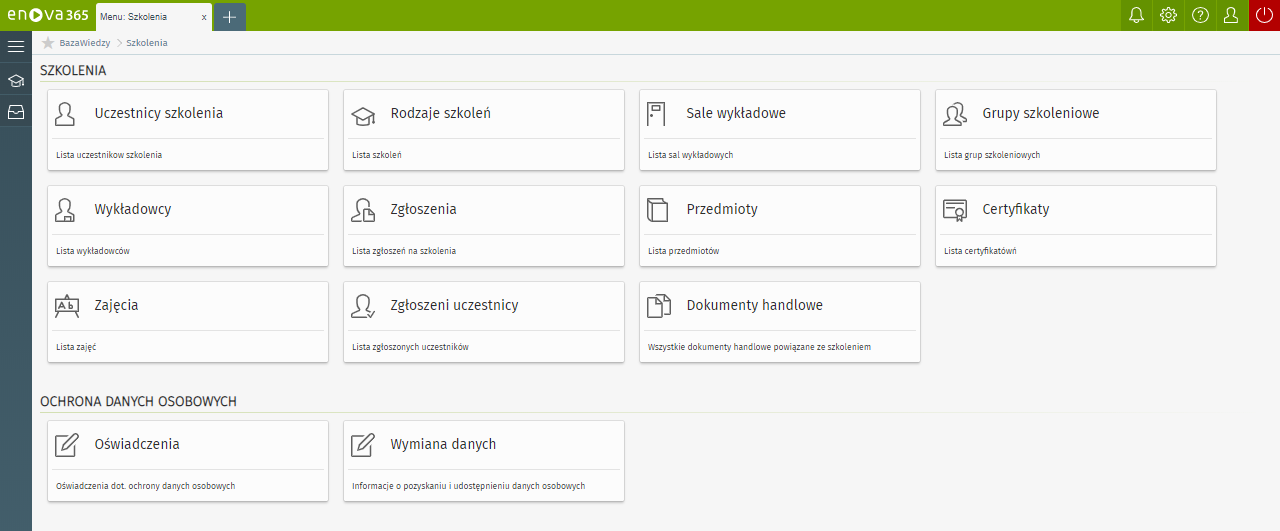The height and width of the screenshot is (531, 1280).
Task: Open the hamburger menu in sidebar
Action: [16, 46]
